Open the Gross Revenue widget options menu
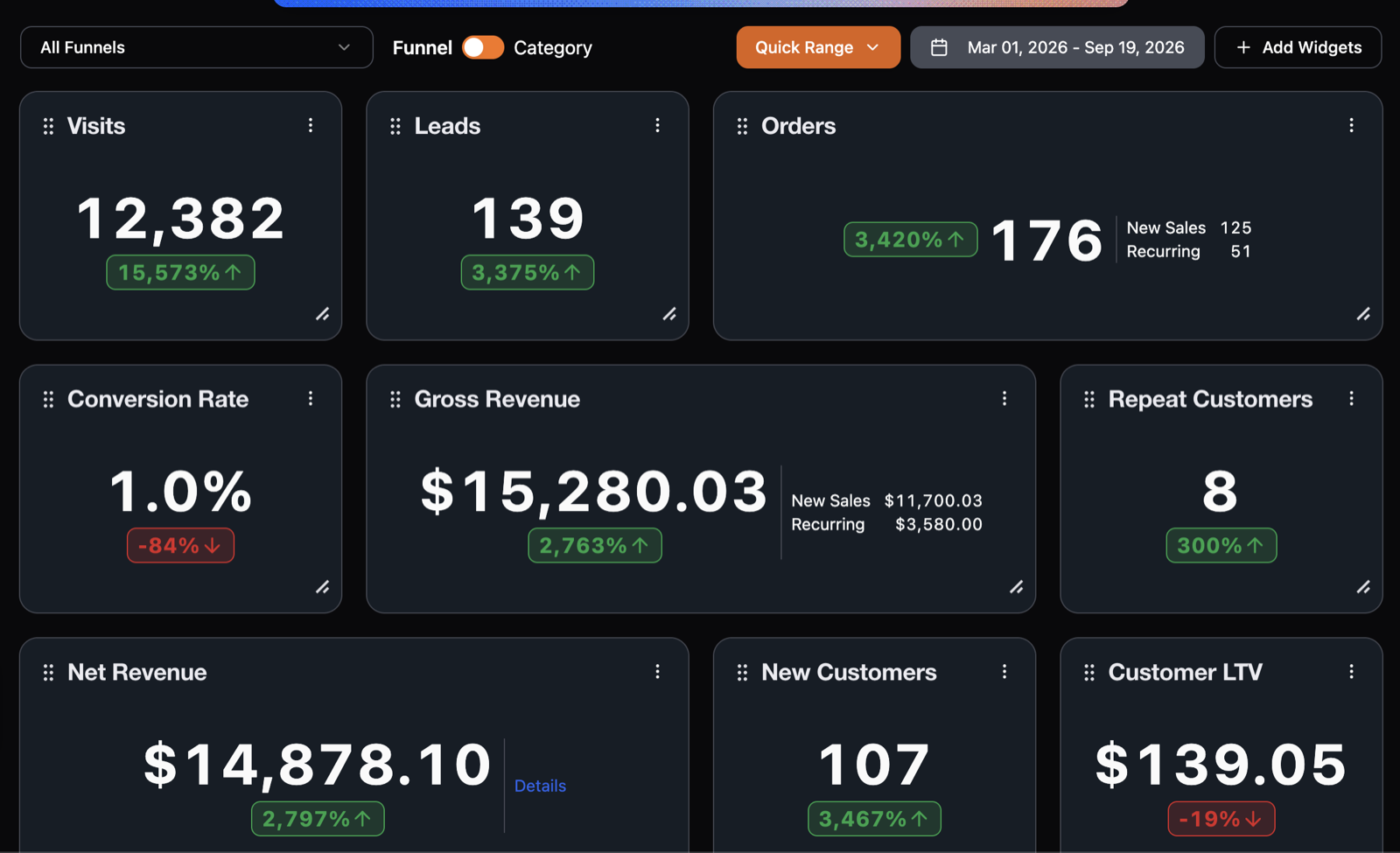Viewport: 1400px width, 853px height. (1004, 399)
